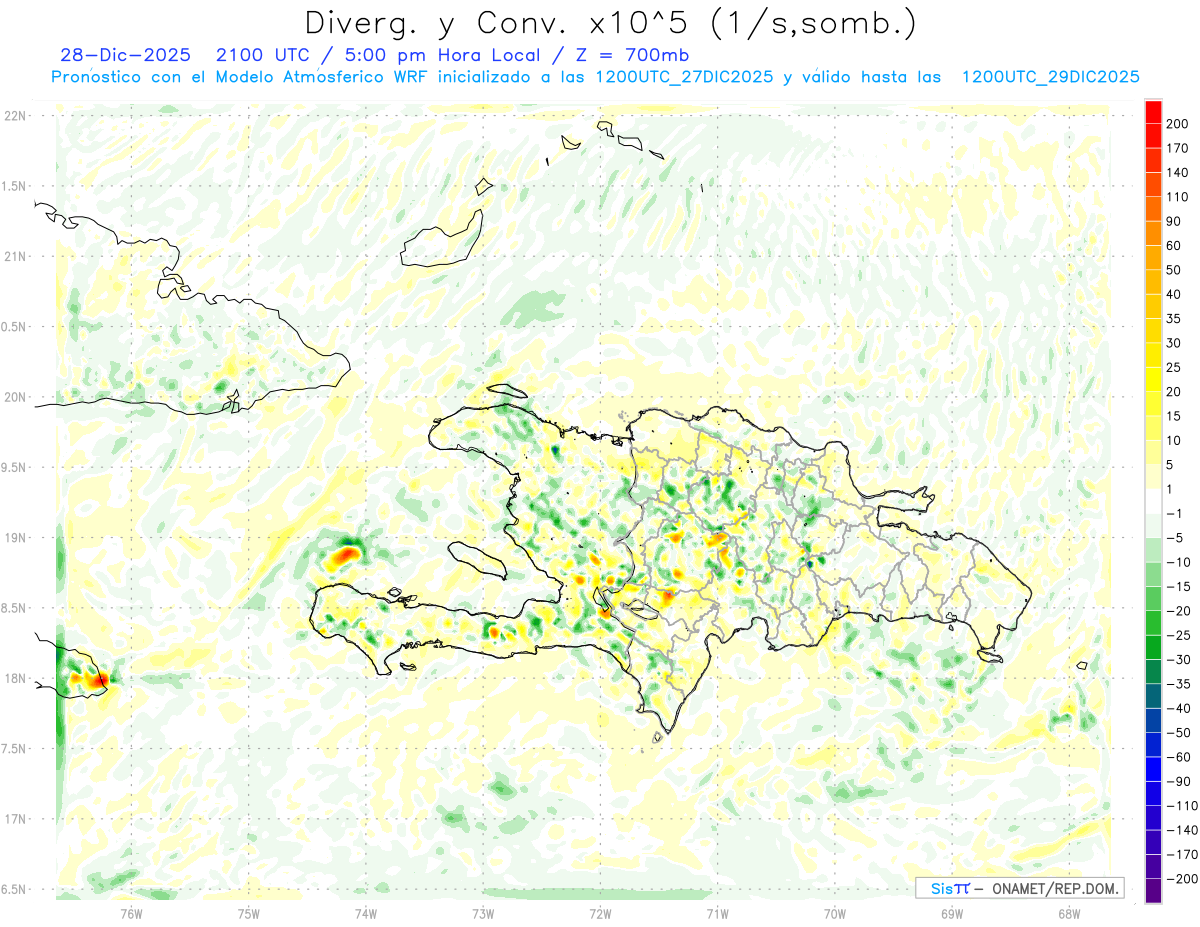Click the "8.5N" latitude label
This screenshot has height=927, width=1200.
tap(15, 608)
